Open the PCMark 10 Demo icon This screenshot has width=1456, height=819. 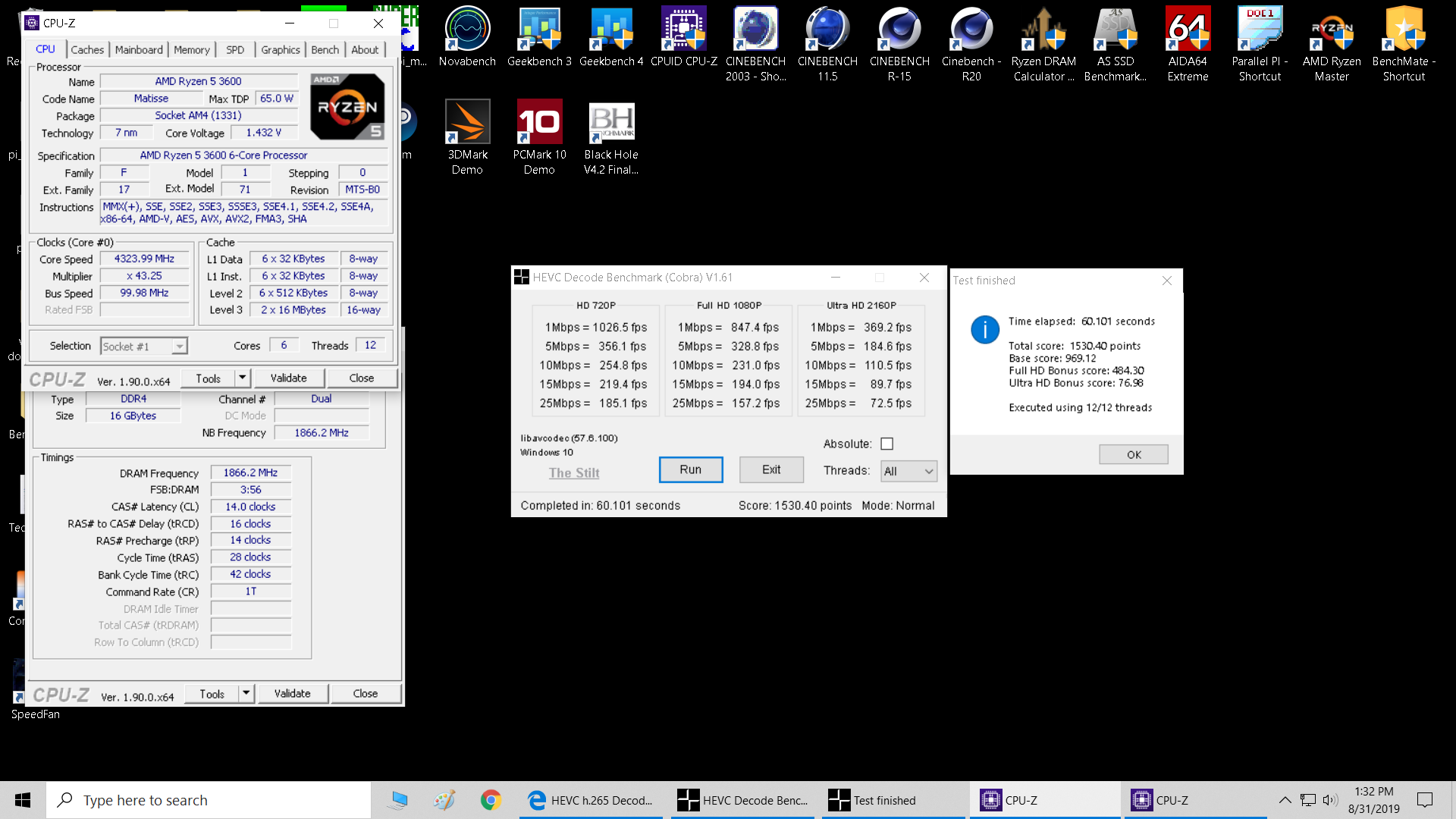point(539,137)
